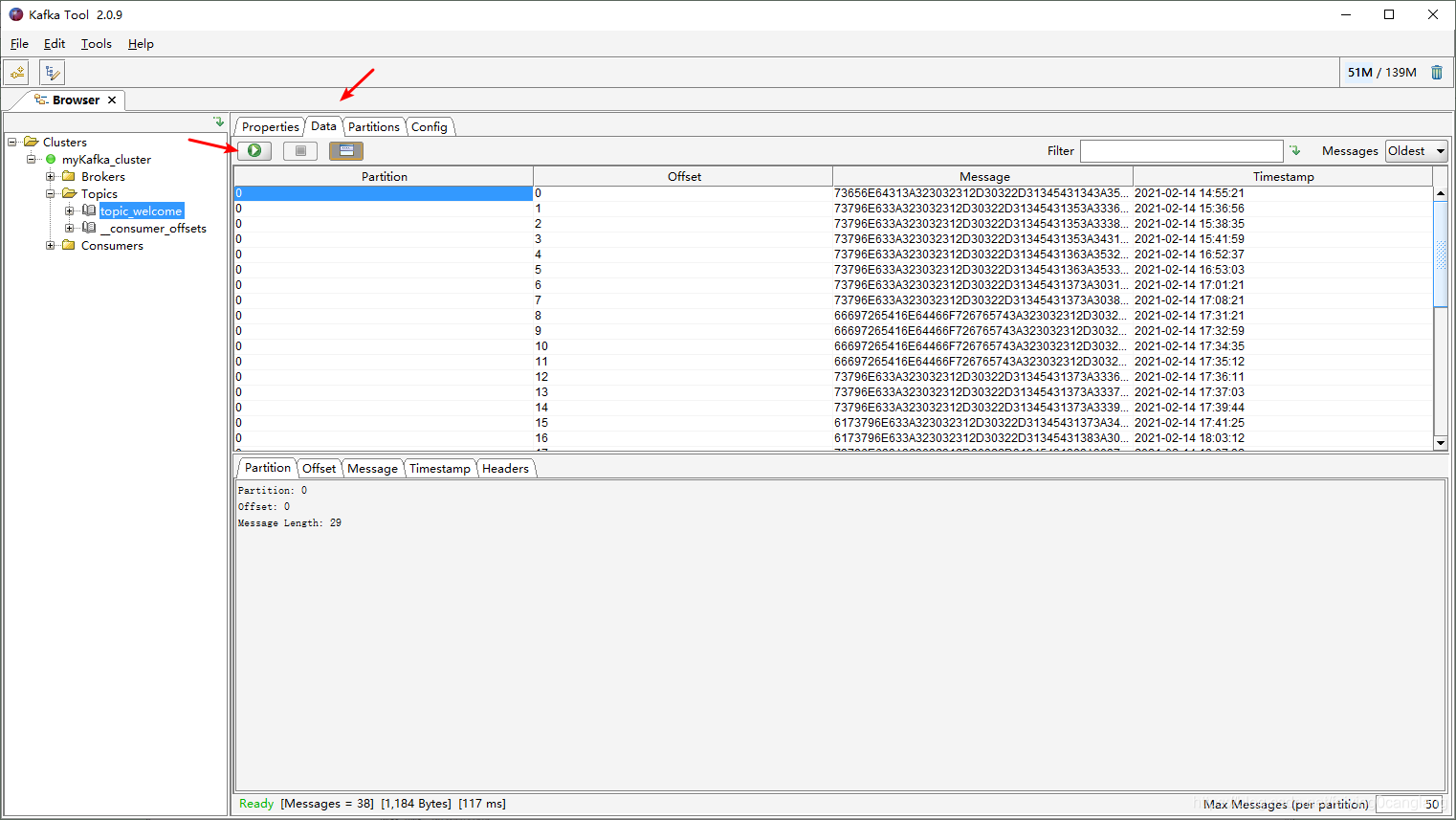
Task: Switch to the Partitions tab
Action: pos(374,125)
